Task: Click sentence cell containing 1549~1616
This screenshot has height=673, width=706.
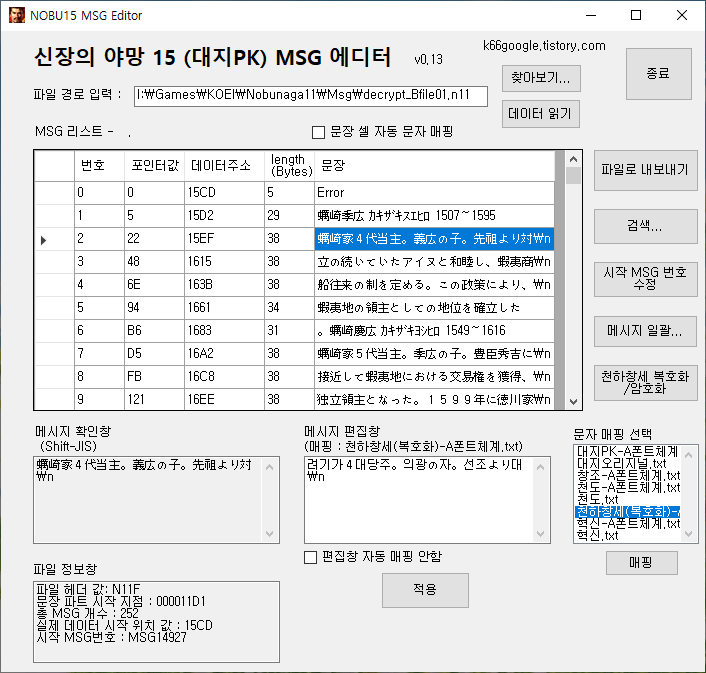Action: tap(434, 330)
